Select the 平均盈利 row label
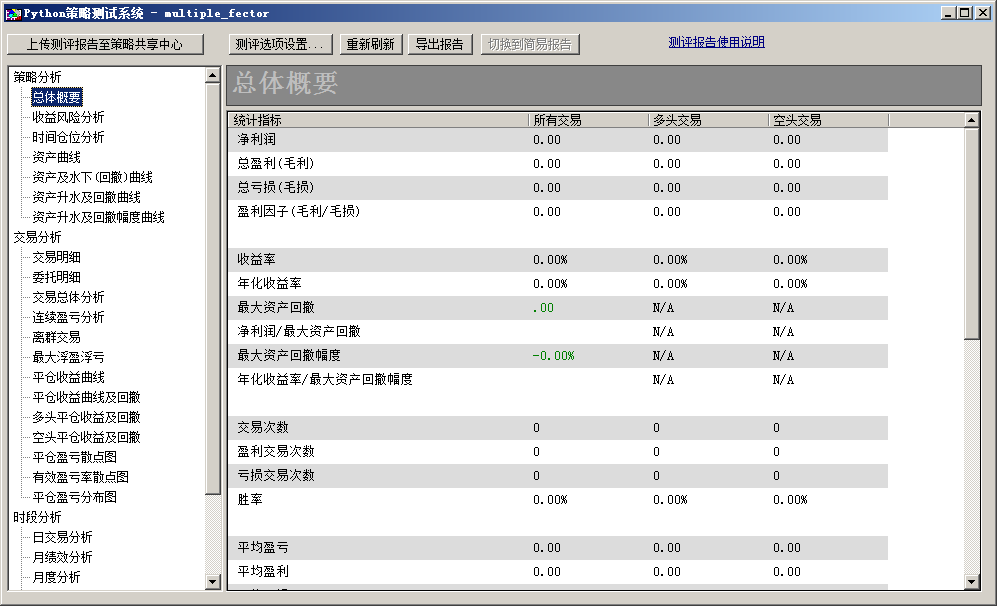 click(263, 572)
